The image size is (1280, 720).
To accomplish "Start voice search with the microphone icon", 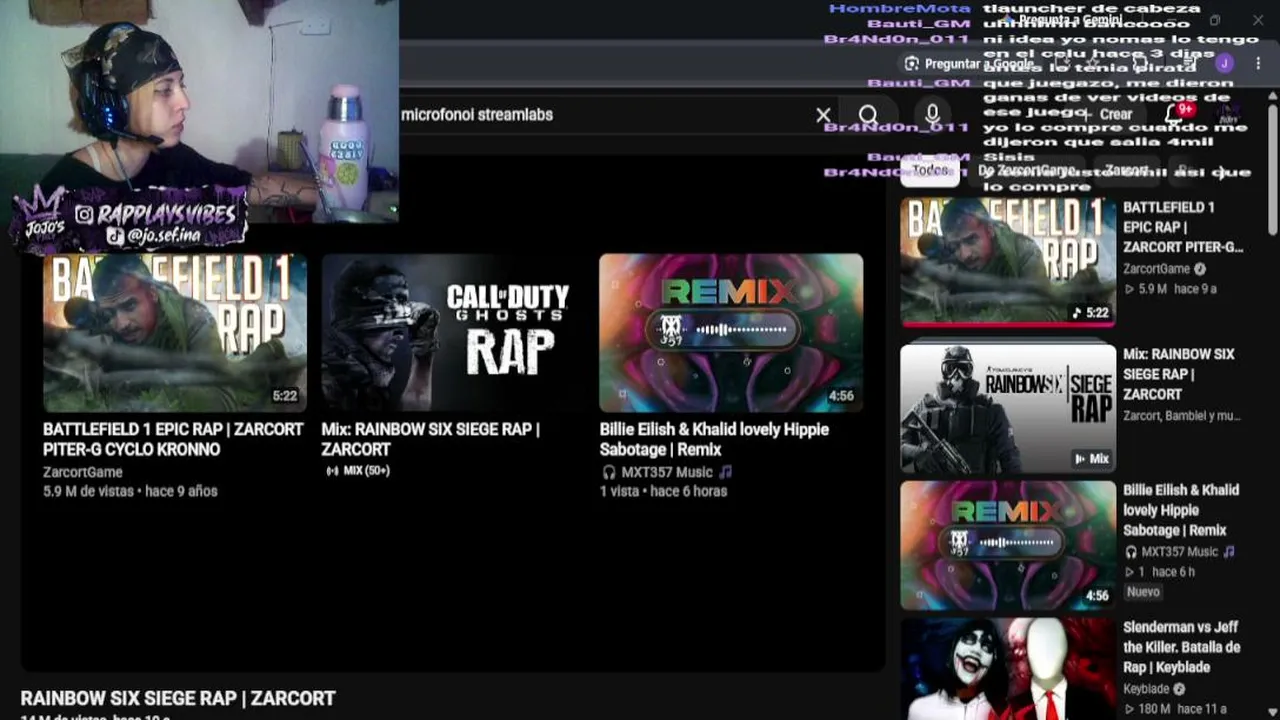I will (932, 115).
